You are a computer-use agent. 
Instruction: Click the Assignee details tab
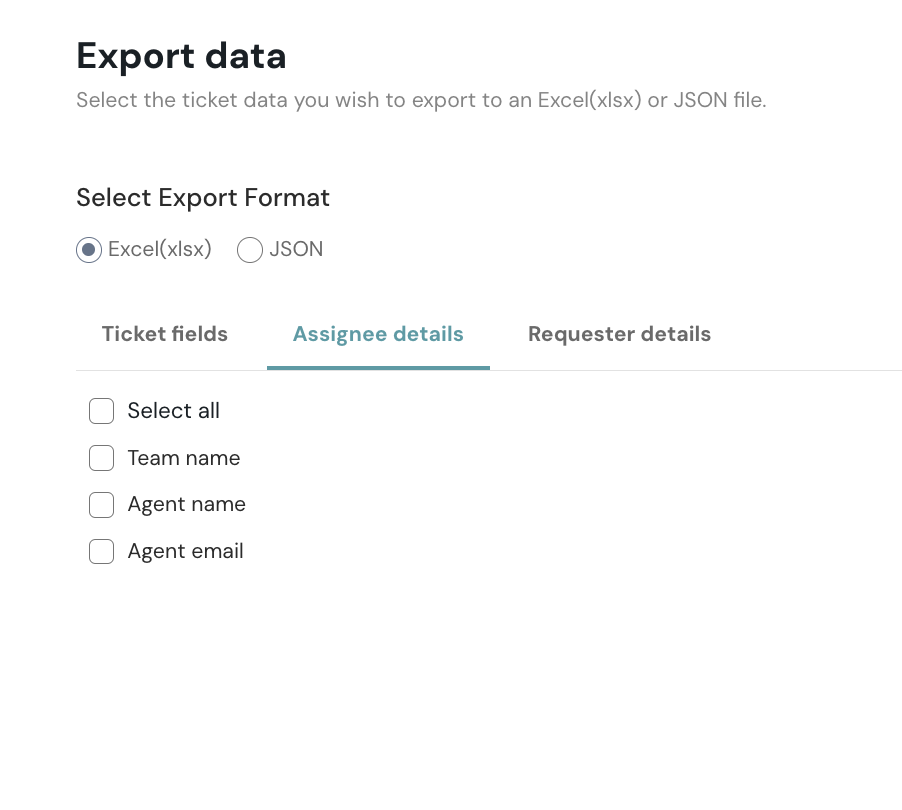378,334
